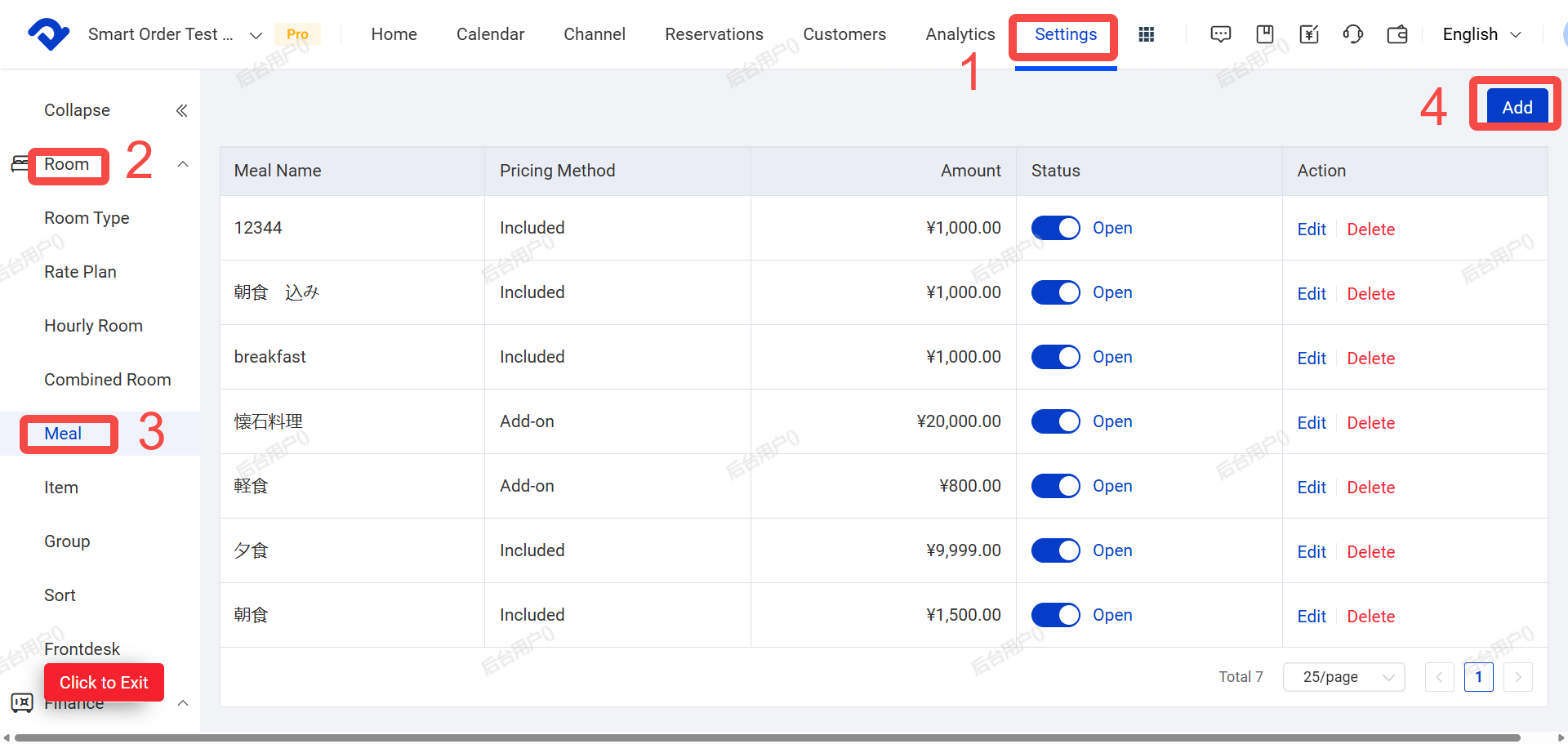Open Combined Room in the sidebar
This screenshot has width=1568, height=744.
pos(108,380)
